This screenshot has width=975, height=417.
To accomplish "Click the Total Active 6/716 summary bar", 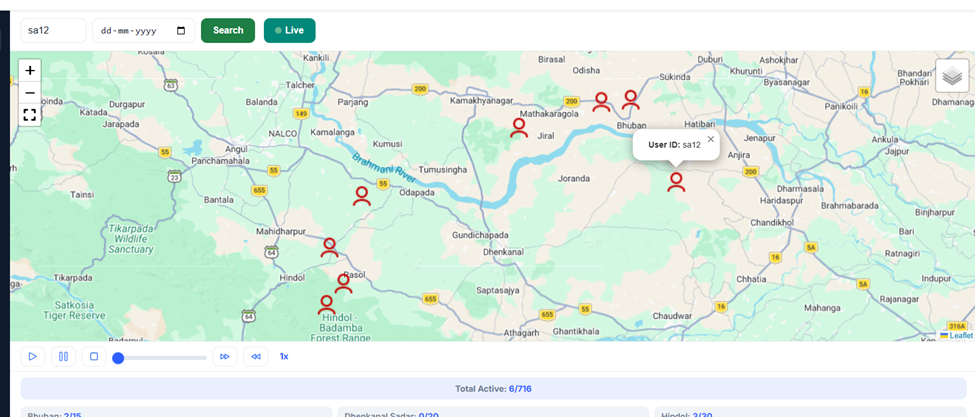I will click(493, 389).
